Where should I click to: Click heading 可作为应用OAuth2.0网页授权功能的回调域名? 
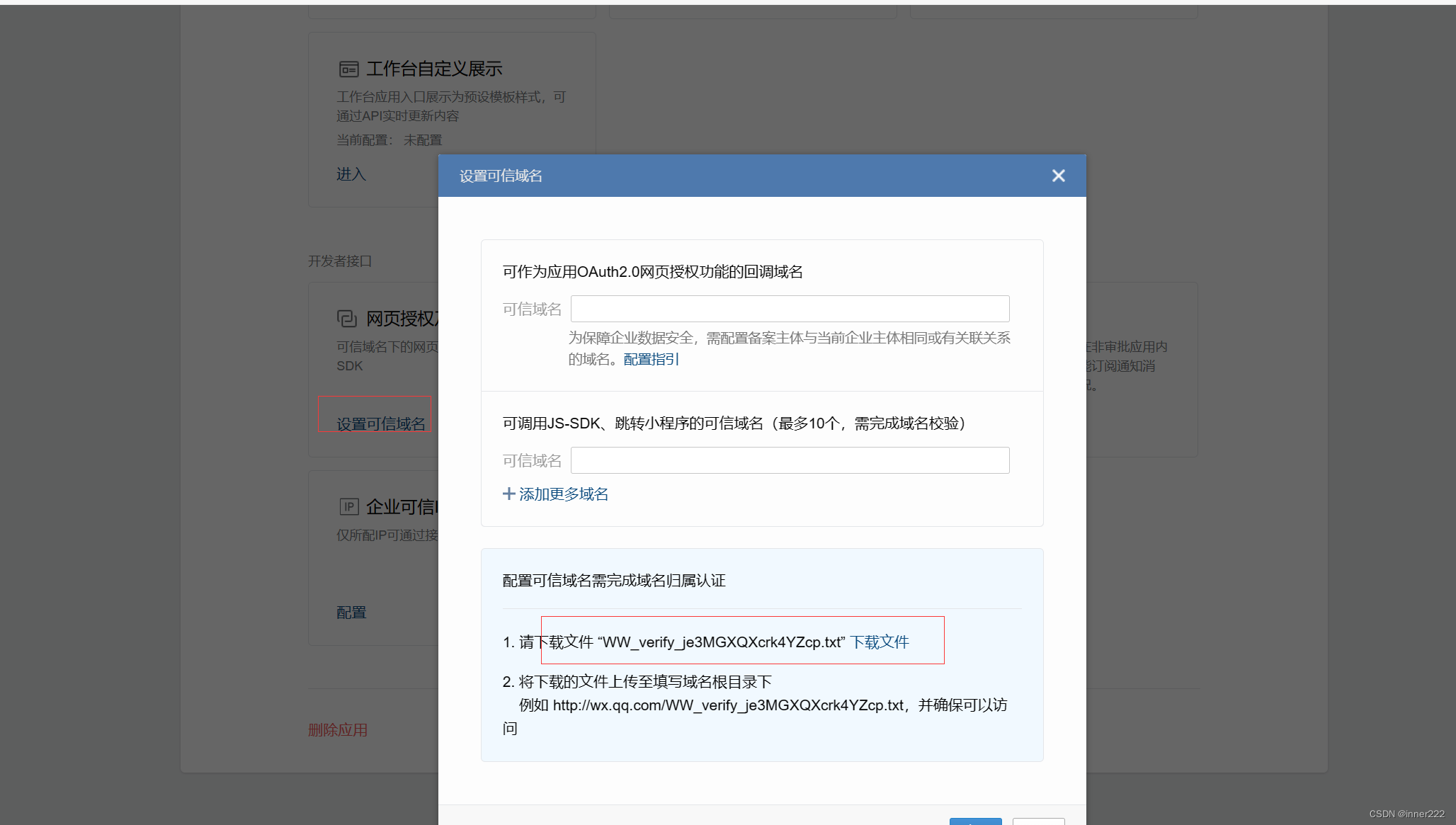(x=653, y=272)
